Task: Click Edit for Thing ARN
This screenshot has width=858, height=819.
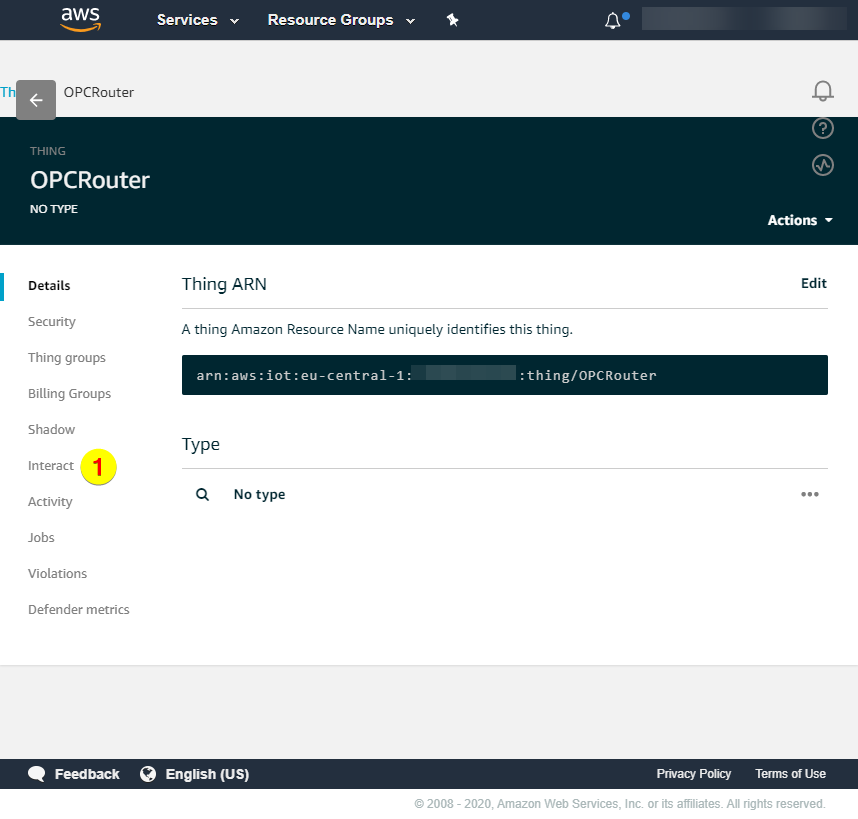Action: (813, 283)
